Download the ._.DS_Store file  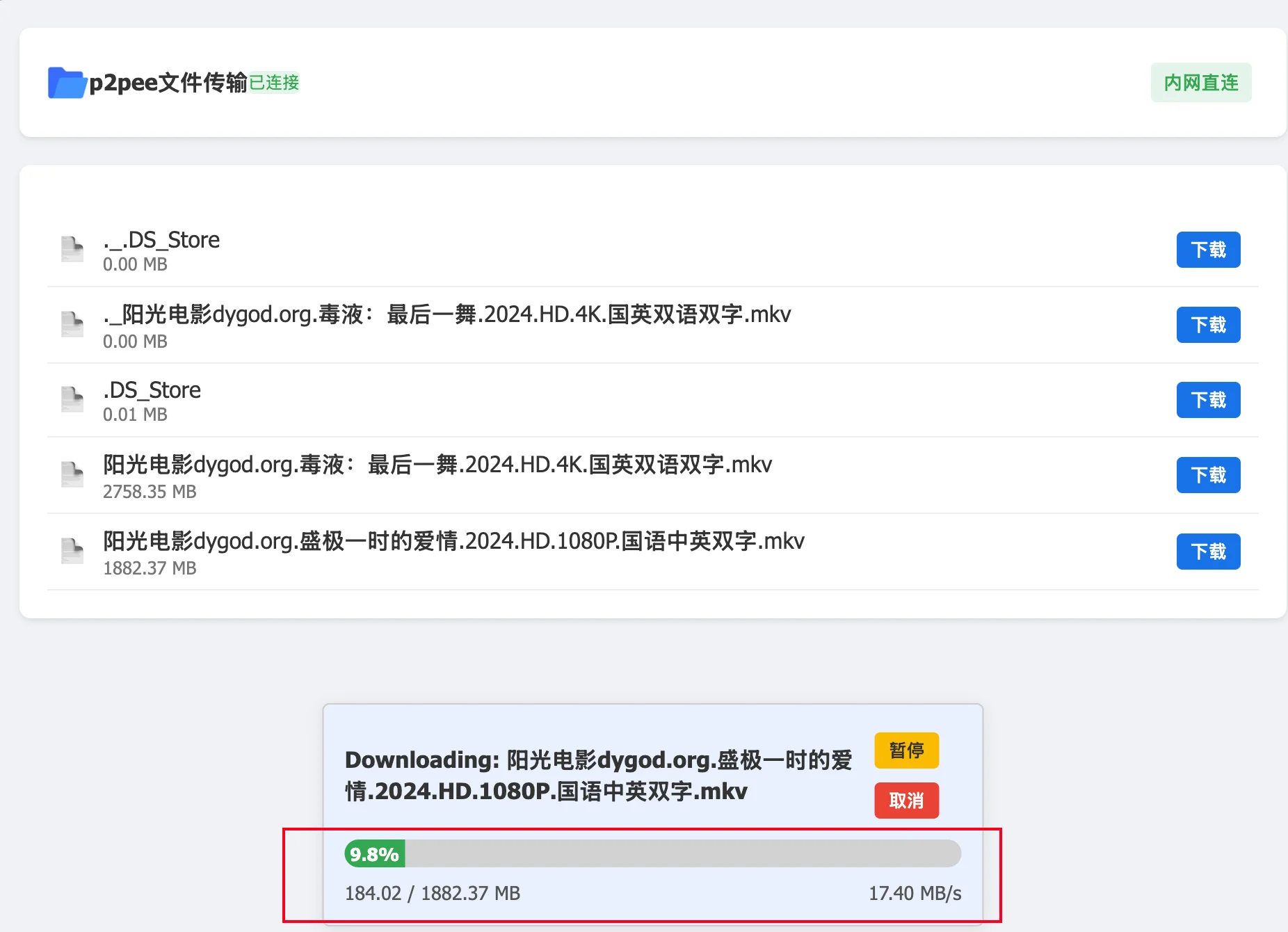coord(1208,250)
